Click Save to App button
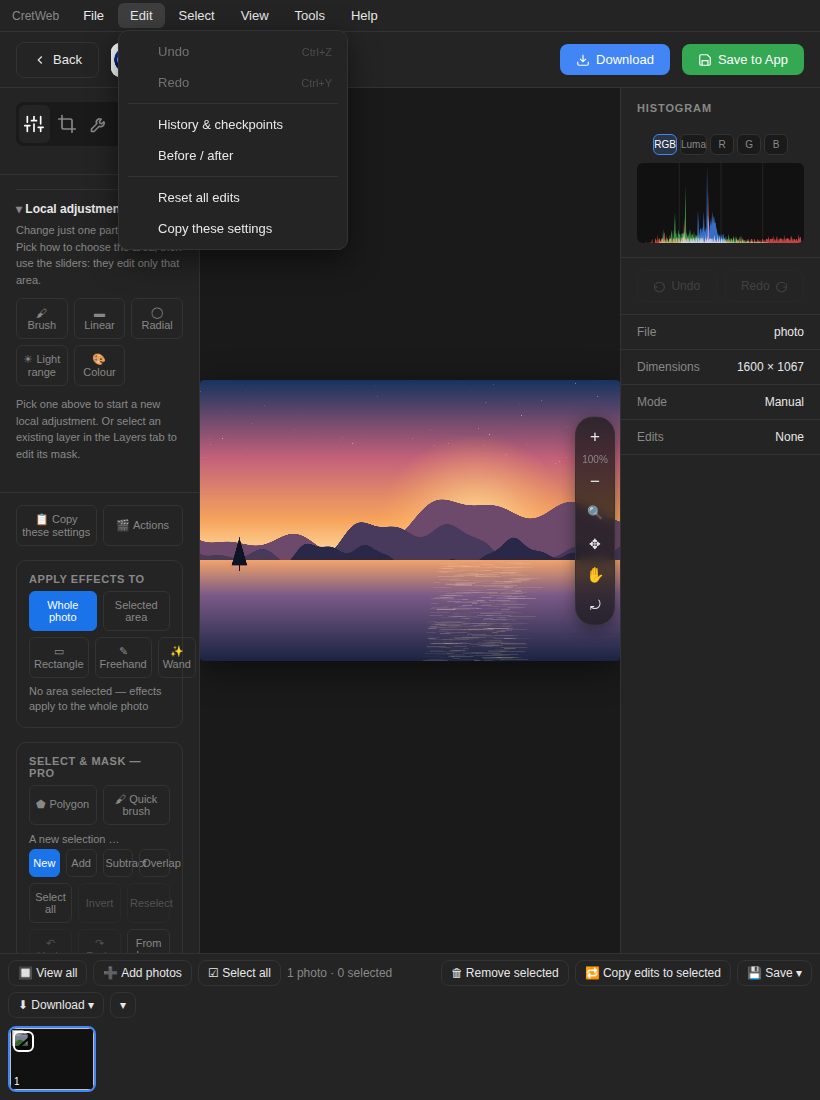 [x=743, y=60]
